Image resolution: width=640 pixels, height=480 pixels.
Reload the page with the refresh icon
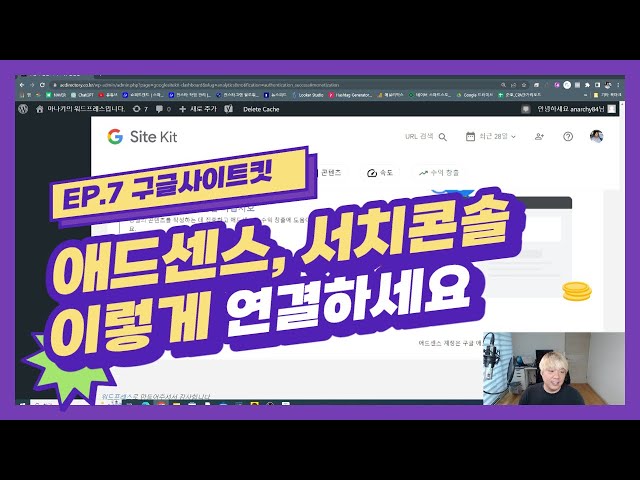(42, 85)
